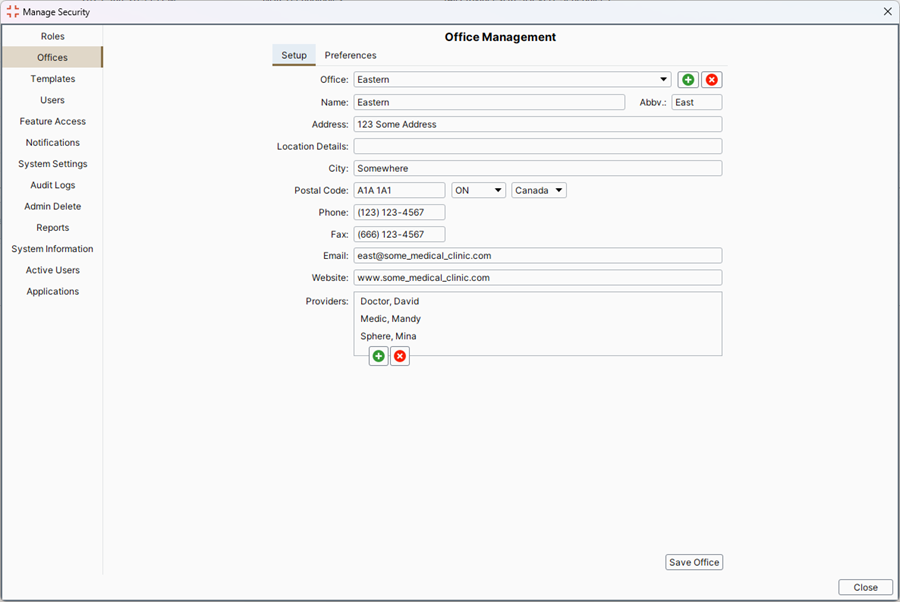Click red remove provider icon
This screenshot has width=900, height=602.
(x=400, y=356)
